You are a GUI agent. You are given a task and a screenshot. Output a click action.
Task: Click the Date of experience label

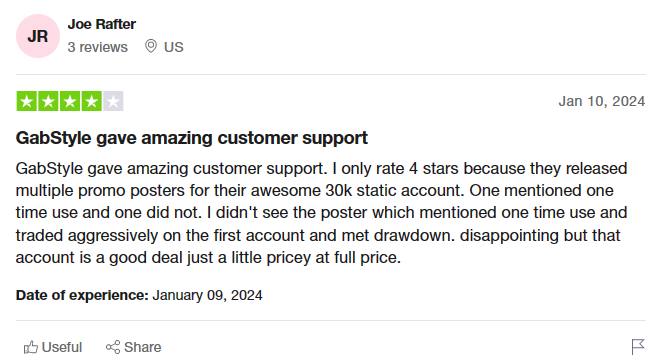point(82,295)
